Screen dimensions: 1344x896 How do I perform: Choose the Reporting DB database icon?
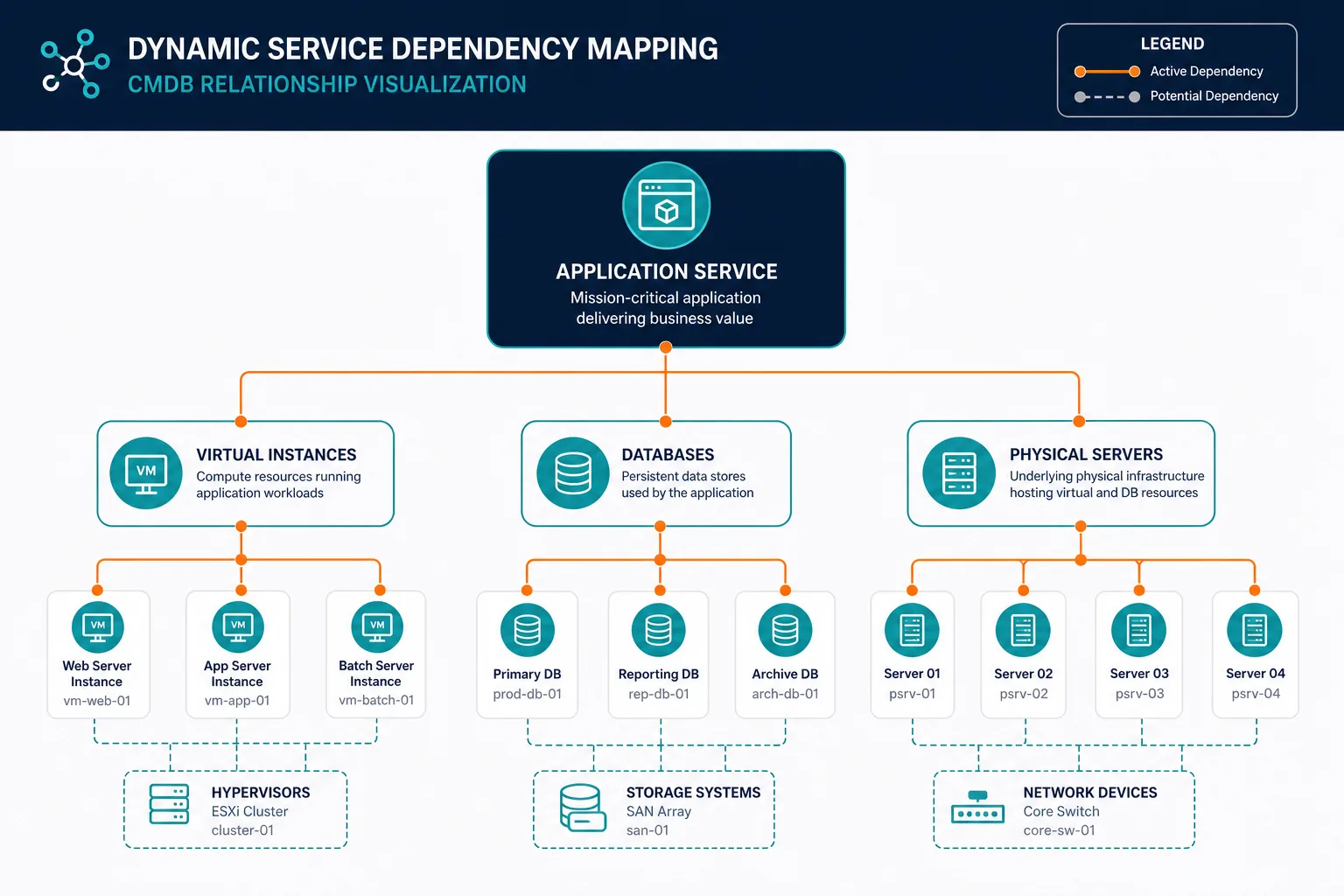point(659,630)
